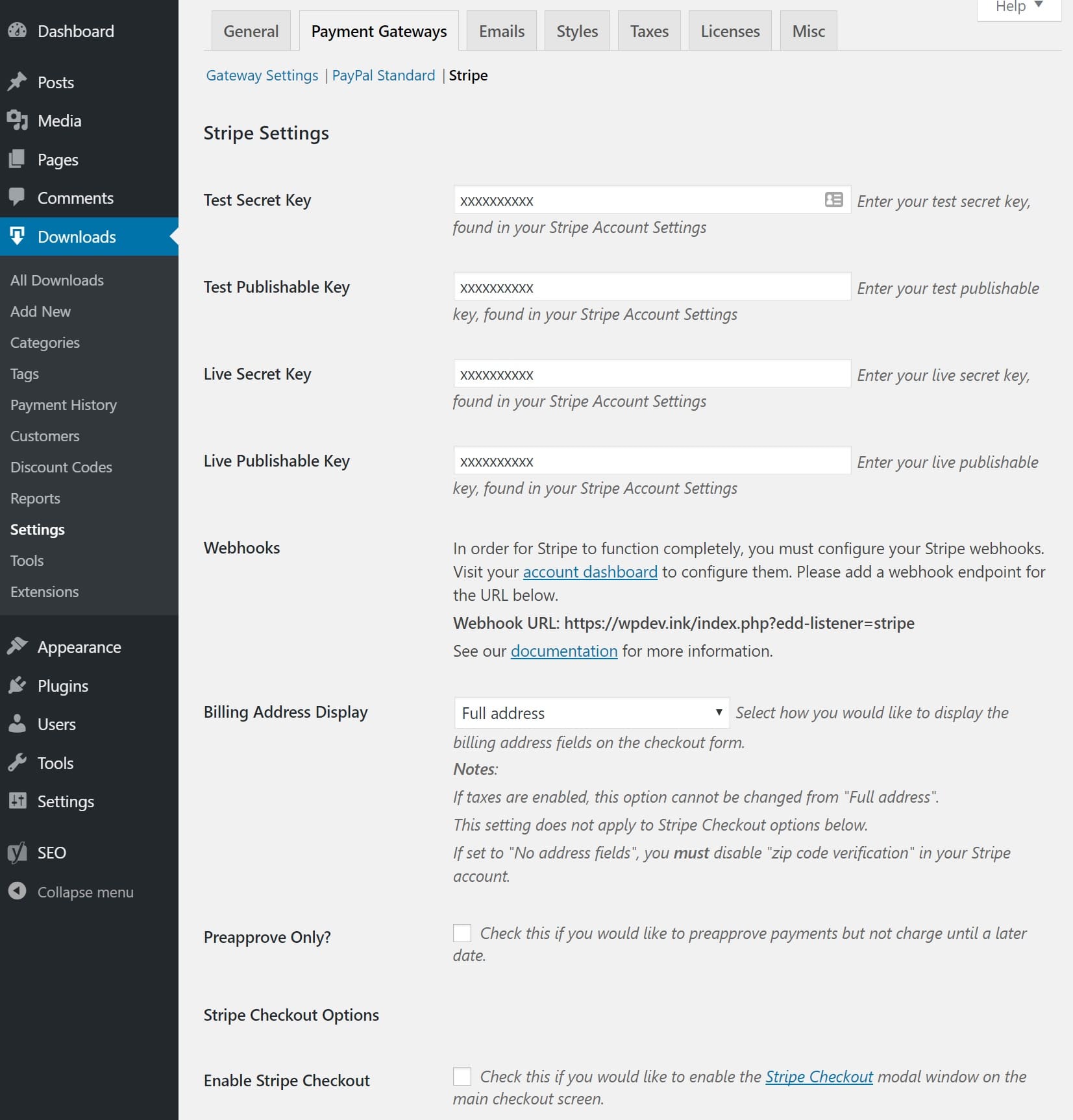1073x1120 pixels.
Task: Expand the Help panel
Action: coord(1017,7)
